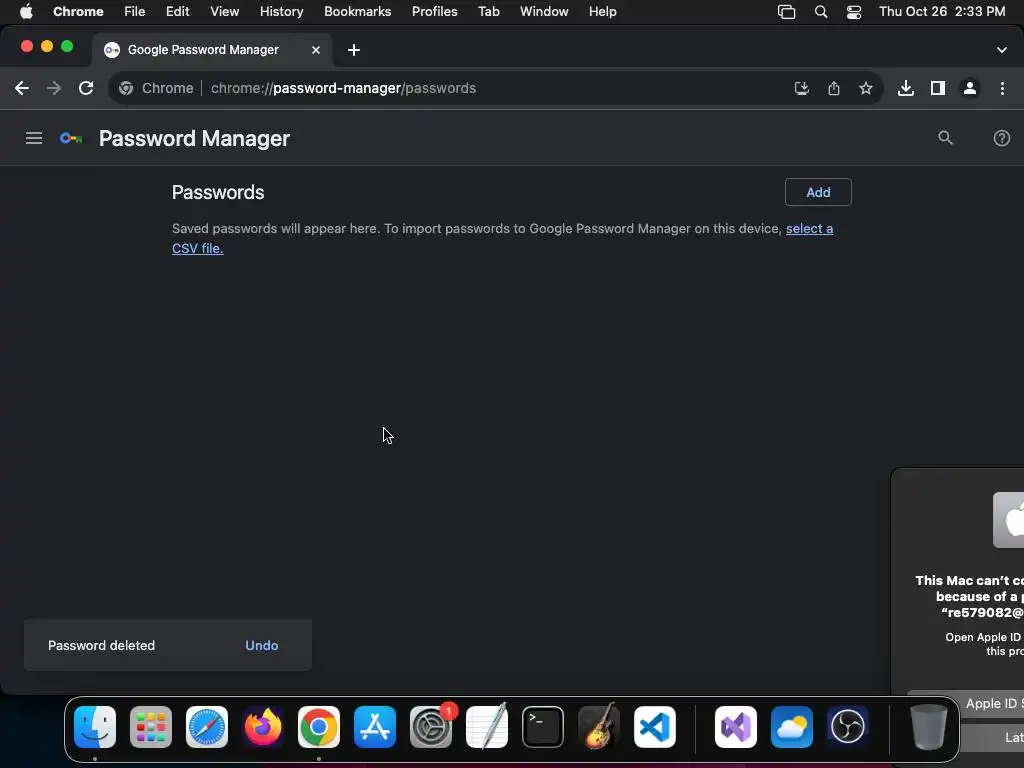Close the Google Password Manager tab
Image resolution: width=1024 pixels, height=768 pixels.
(315, 50)
